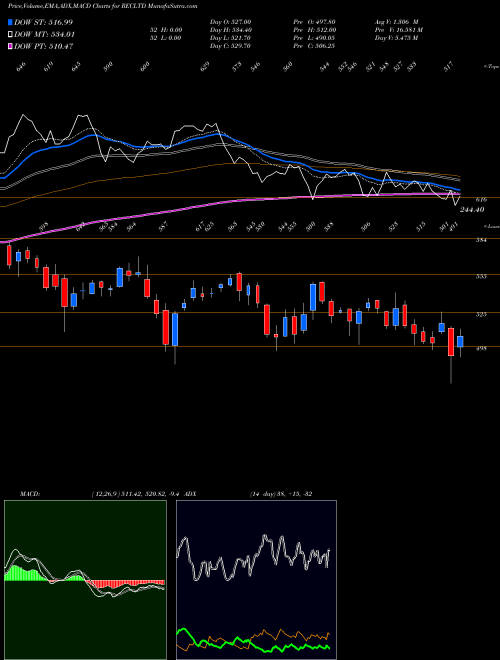Click the 525 price axis label
The image size is (500, 660).
point(481,314)
